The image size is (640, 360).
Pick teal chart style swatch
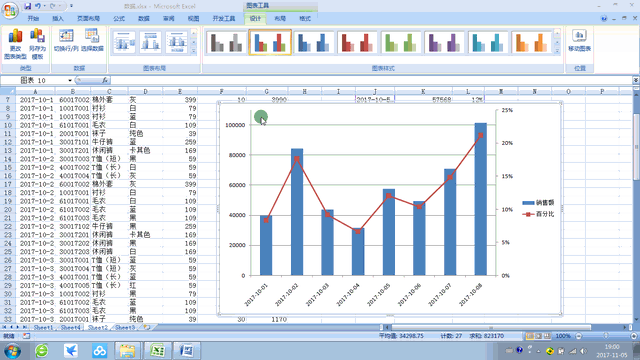(x=488, y=42)
